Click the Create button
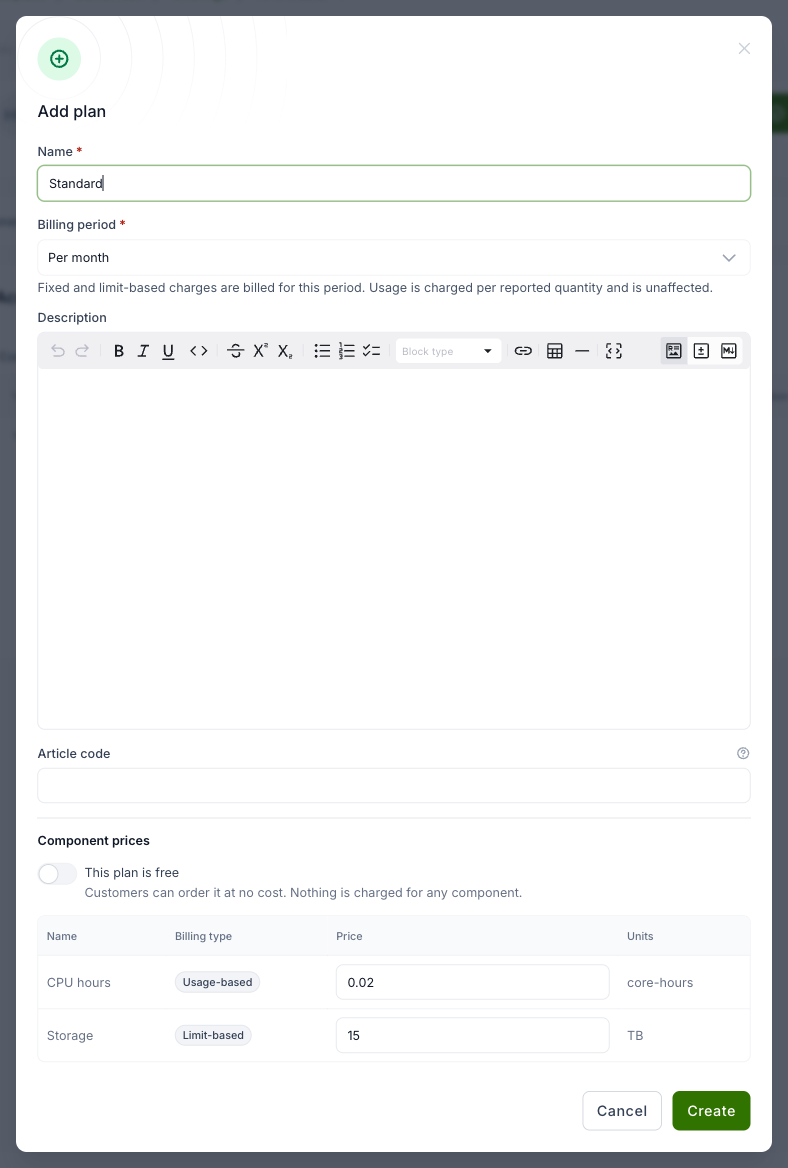788x1168 pixels. 711,1111
